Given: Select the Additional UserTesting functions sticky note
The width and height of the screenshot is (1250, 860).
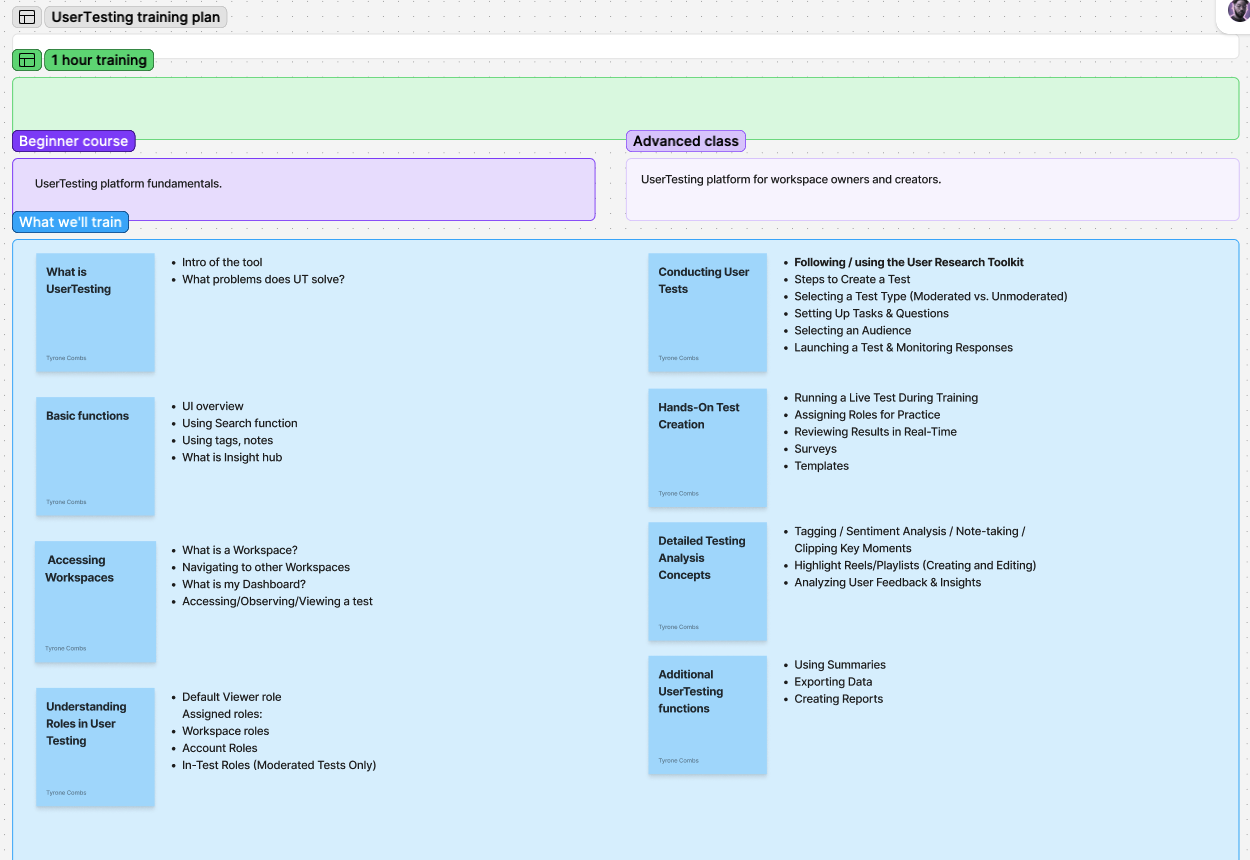Looking at the screenshot, I should [x=708, y=715].
